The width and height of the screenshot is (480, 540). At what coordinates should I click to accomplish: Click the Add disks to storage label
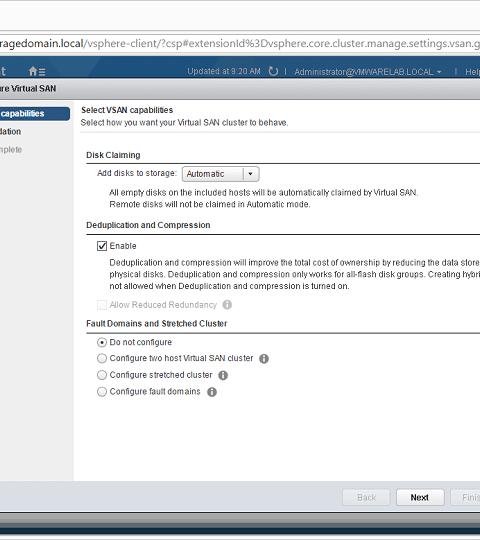(x=137, y=173)
